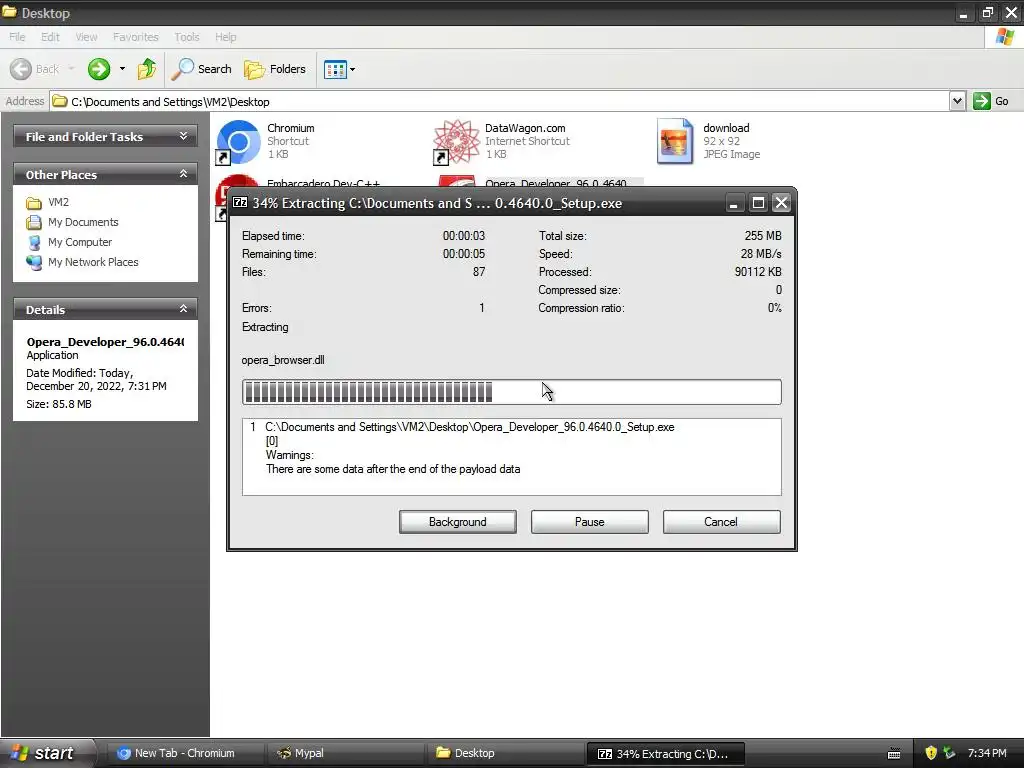This screenshot has height=768, width=1024.
Task: Click the 7-Zip icon in dialog title
Action: [240, 202]
